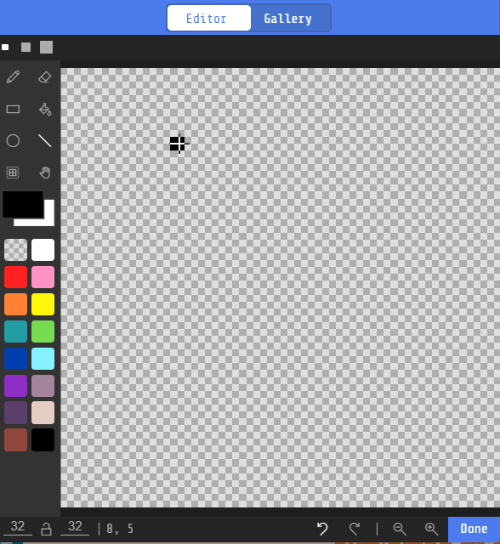Undo the last action
This screenshot has height=544, width=500.
(322, 529)
